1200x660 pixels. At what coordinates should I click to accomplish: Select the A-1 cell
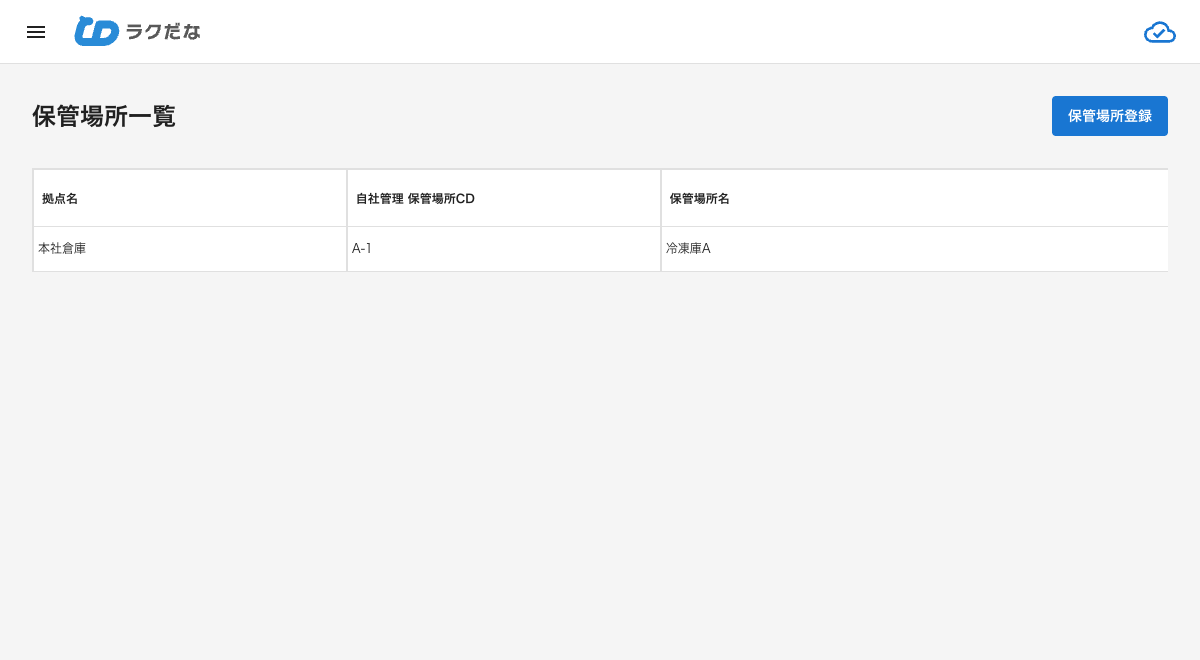click(x=504, y=249)
